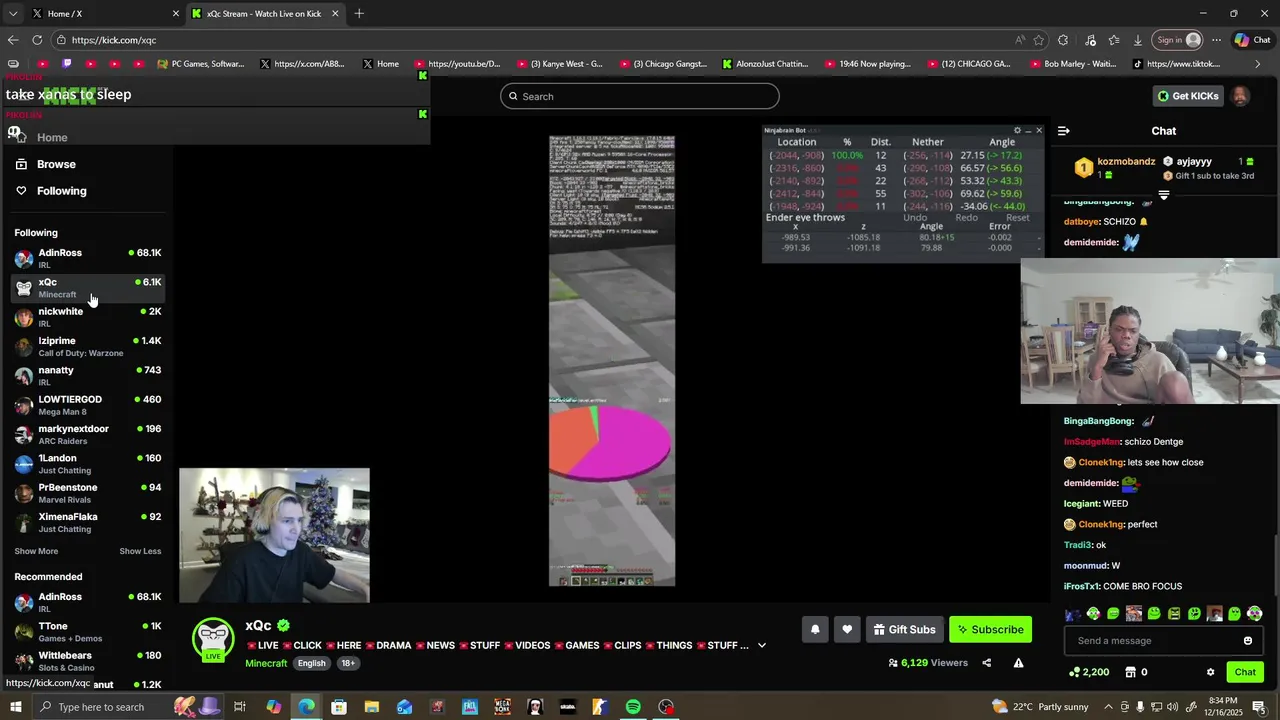
Task: Click the Subscribe button
Action: tap(990, 629)
